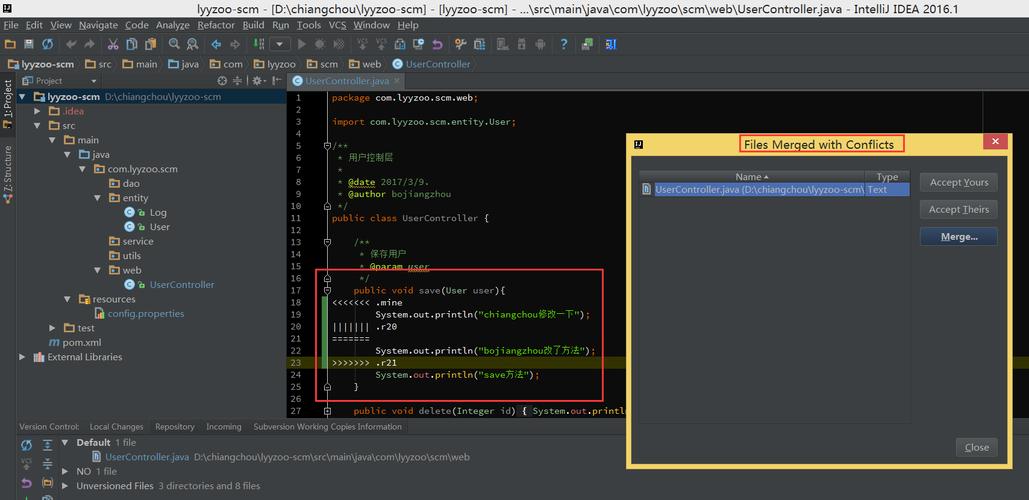This screenshot has height=500, width=1029.
Task: Select UserController.java row in conflicts list
Action: point(760,189)
